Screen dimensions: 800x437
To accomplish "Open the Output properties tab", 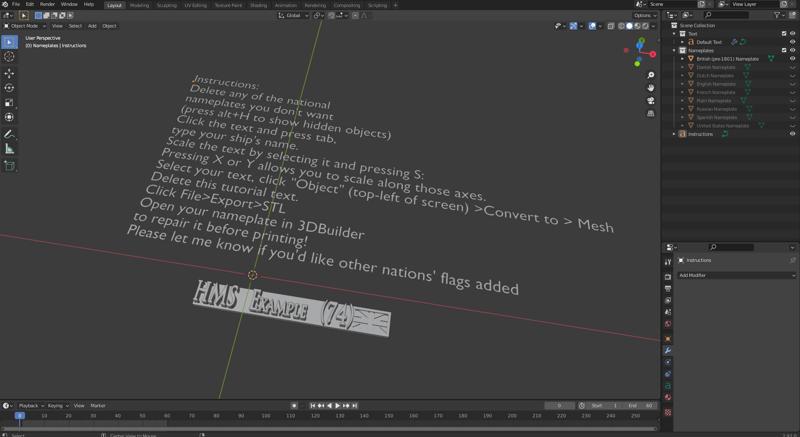I will tap(668, 289).
